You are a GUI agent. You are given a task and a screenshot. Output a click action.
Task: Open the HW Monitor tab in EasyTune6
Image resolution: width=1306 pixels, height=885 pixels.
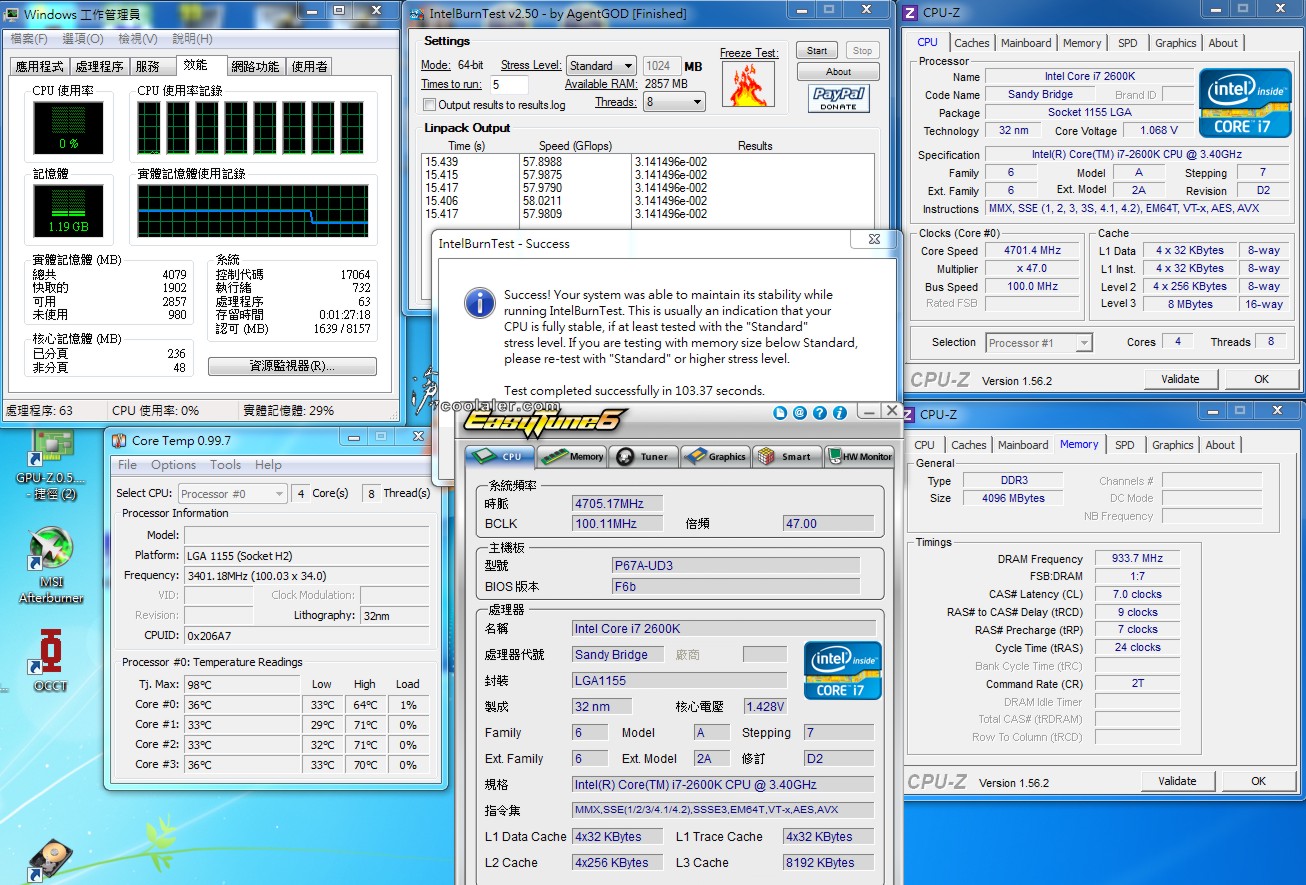pos(859,457)
